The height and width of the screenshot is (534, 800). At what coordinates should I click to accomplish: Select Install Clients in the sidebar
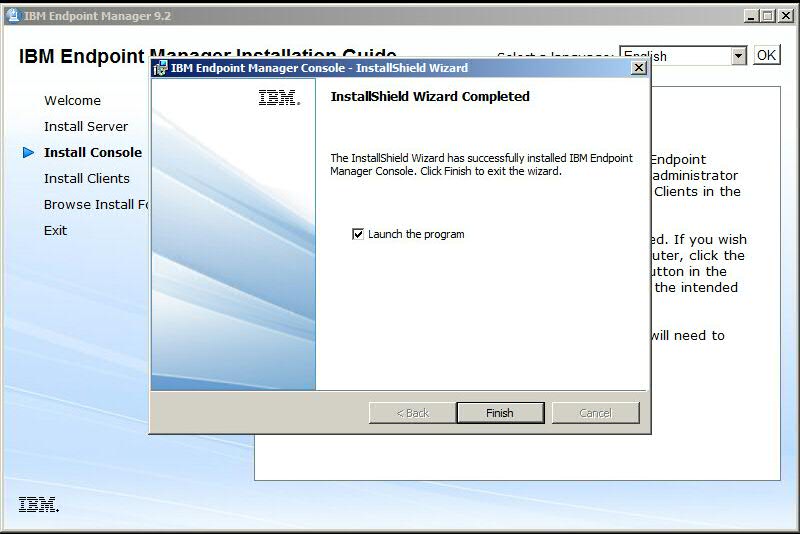click(87, 179)
